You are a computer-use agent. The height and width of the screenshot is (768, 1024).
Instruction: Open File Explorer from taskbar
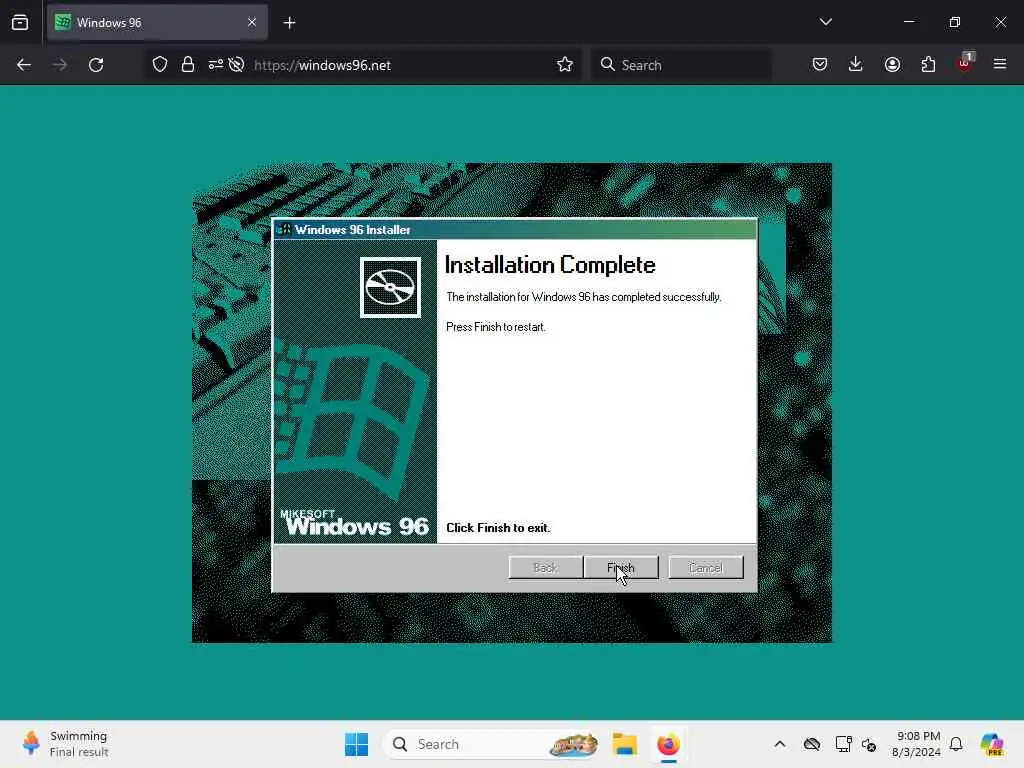[624, 744]
